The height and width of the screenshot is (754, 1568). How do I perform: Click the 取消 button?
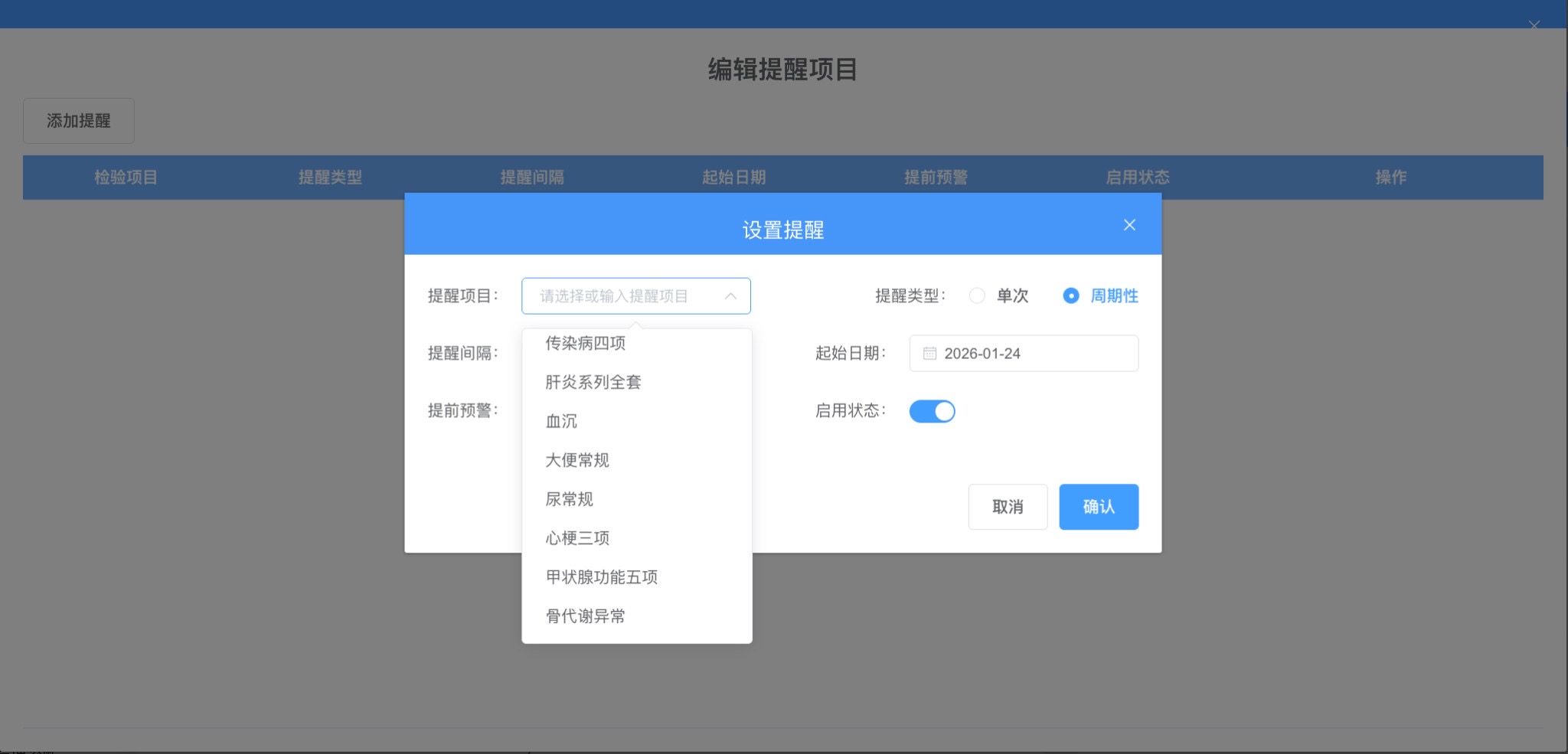pos(1007,507)
